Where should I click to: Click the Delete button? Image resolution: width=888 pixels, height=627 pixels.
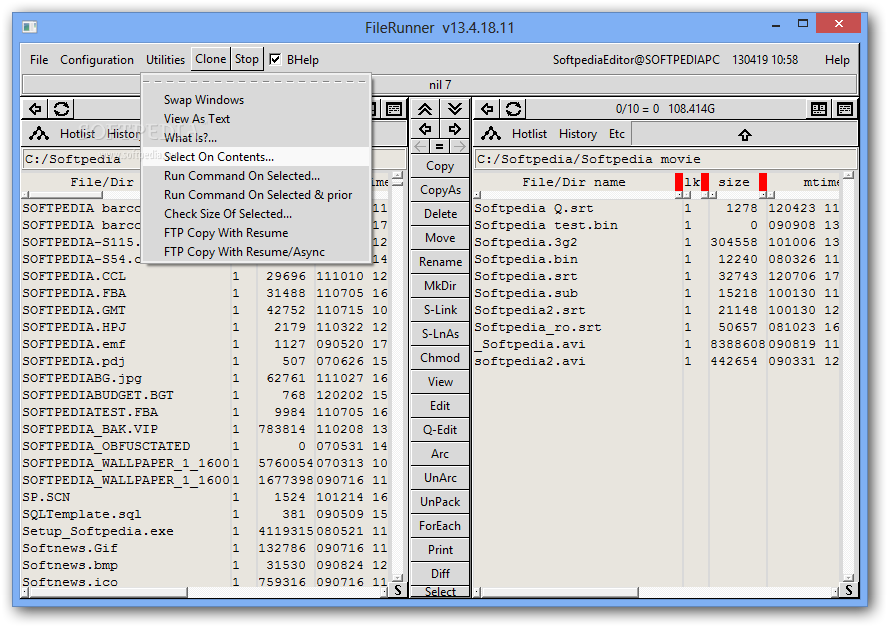(440, 214)
